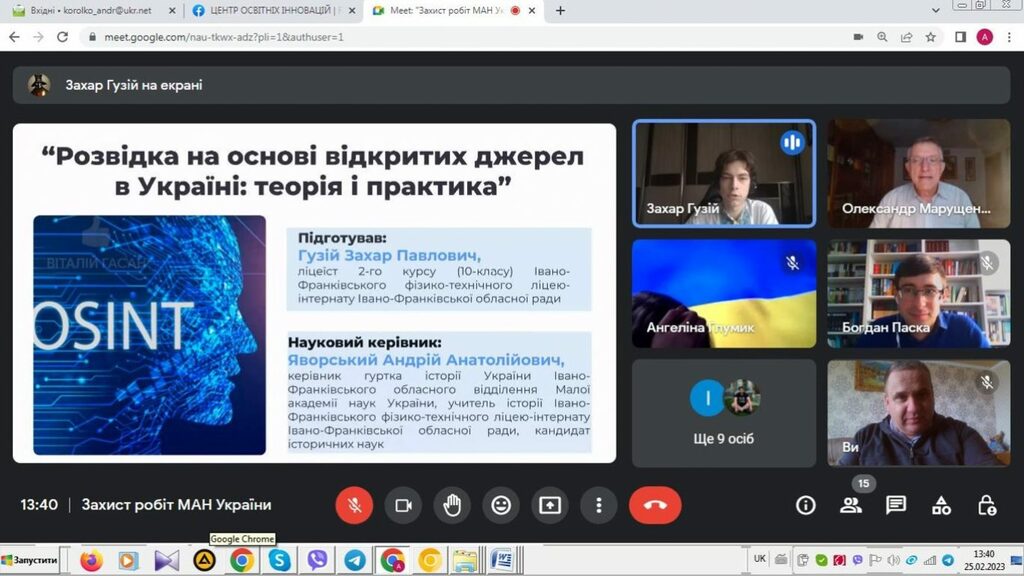
Task: Open the chat messages panel
Action: 896,505
